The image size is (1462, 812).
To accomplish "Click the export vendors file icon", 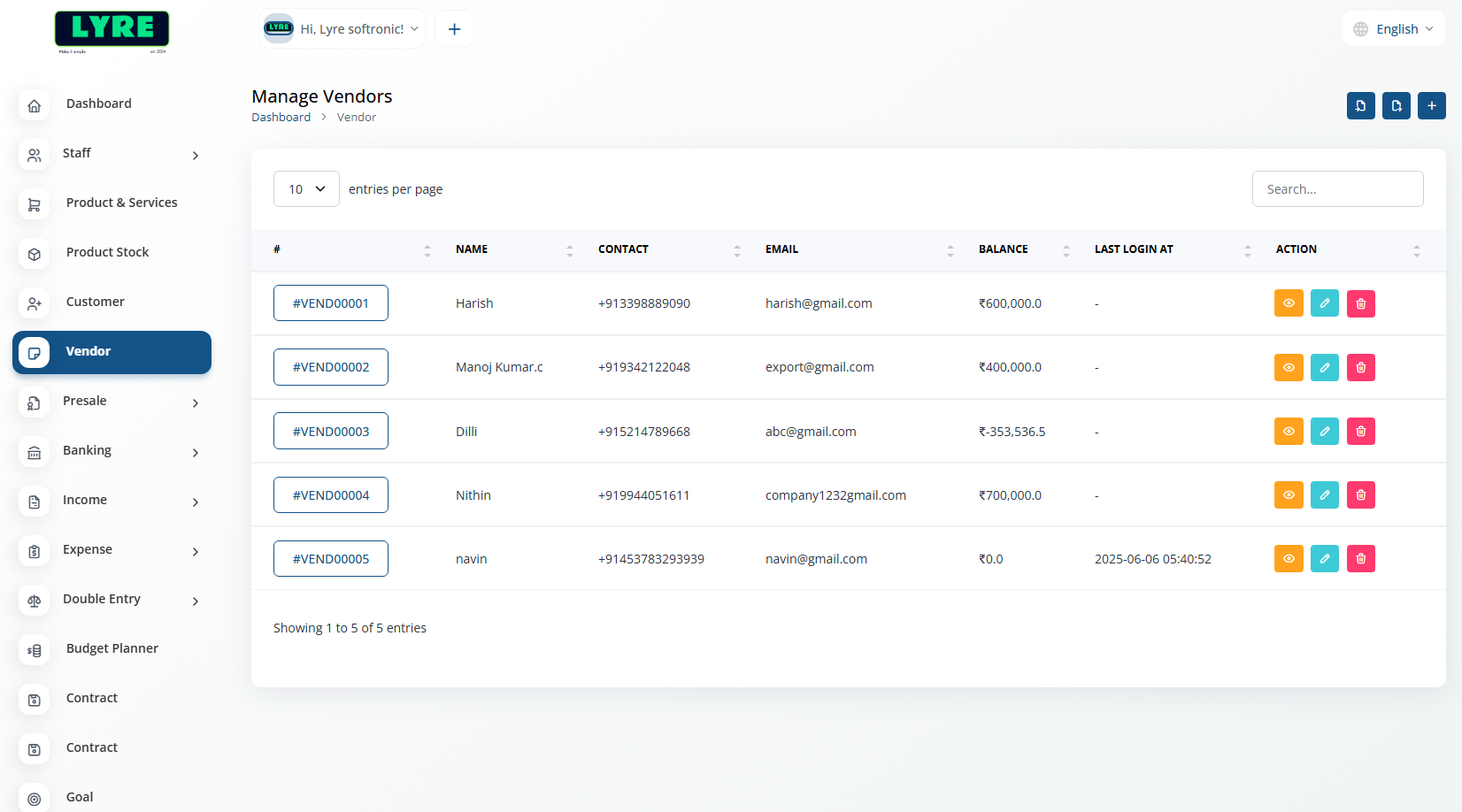I will (1396, 106).
